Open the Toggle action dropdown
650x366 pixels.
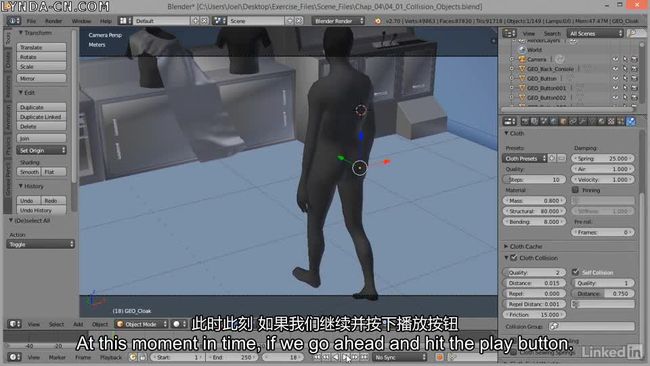tap(40, 244)
